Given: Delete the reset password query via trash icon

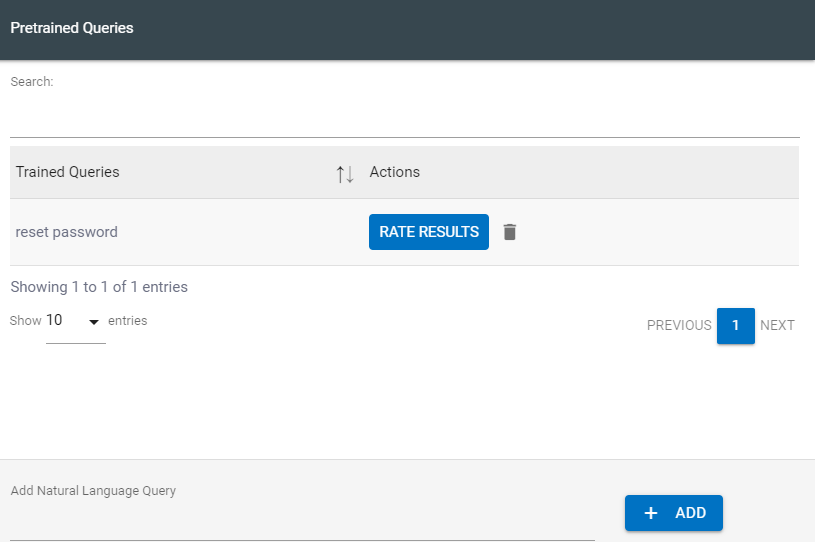Looking at the screenshot, I should click(510, 232).
